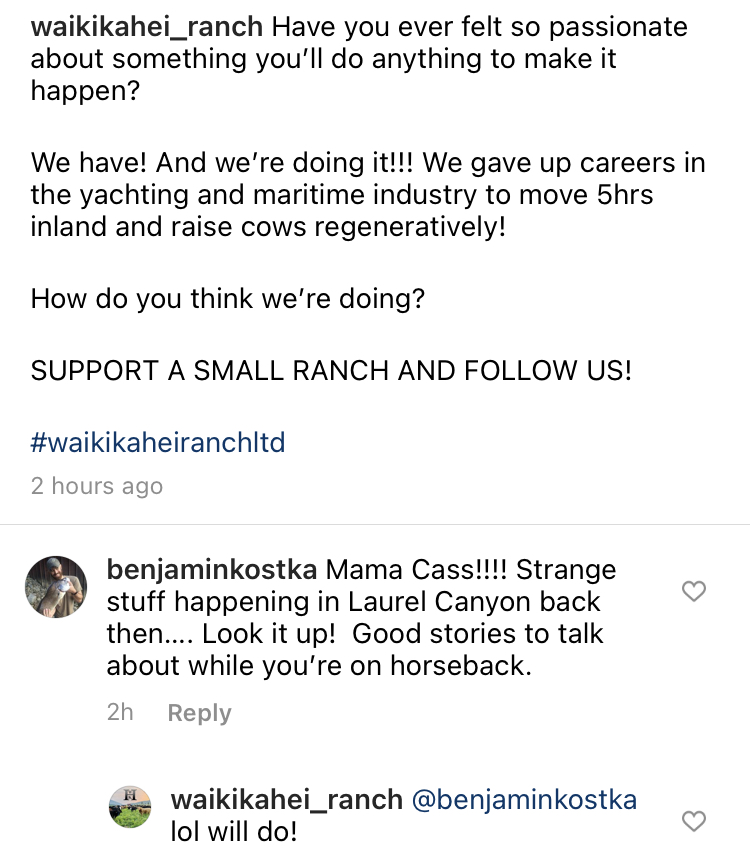750x865 pixels.
Task: Click the "2h" comment timestamp
Action: tap(120, 713)
